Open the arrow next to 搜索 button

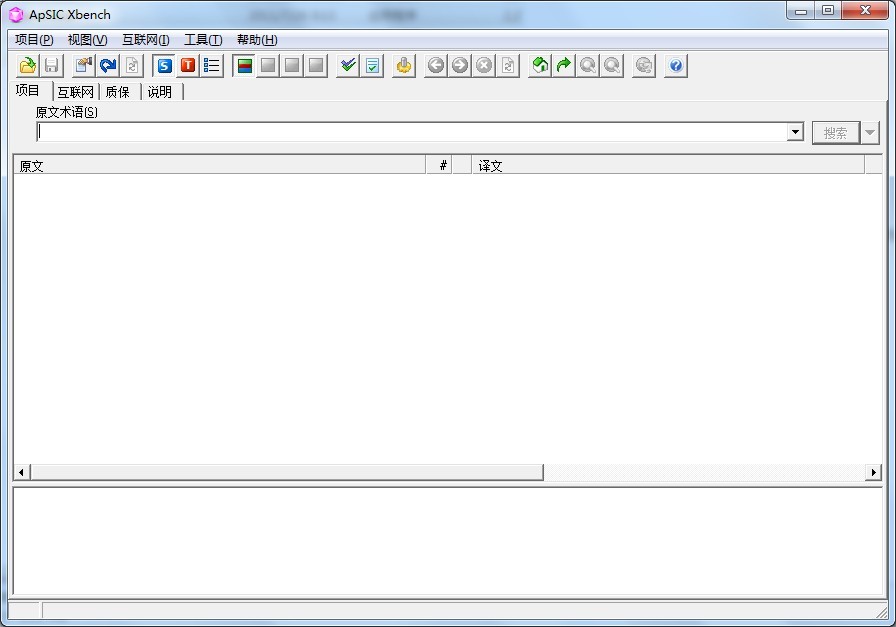pos(870,132)
